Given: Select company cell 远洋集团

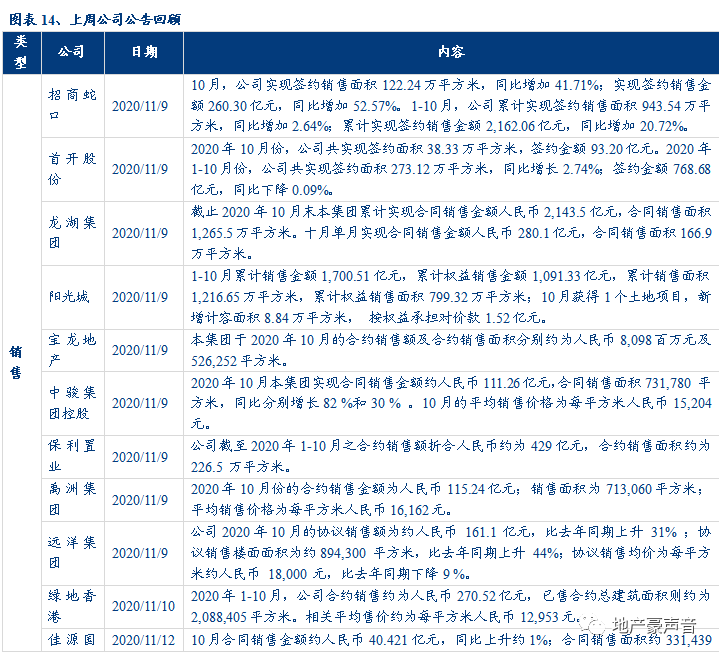Looking at the screenshot, I should pyautogui.click(x=72, y=552).
